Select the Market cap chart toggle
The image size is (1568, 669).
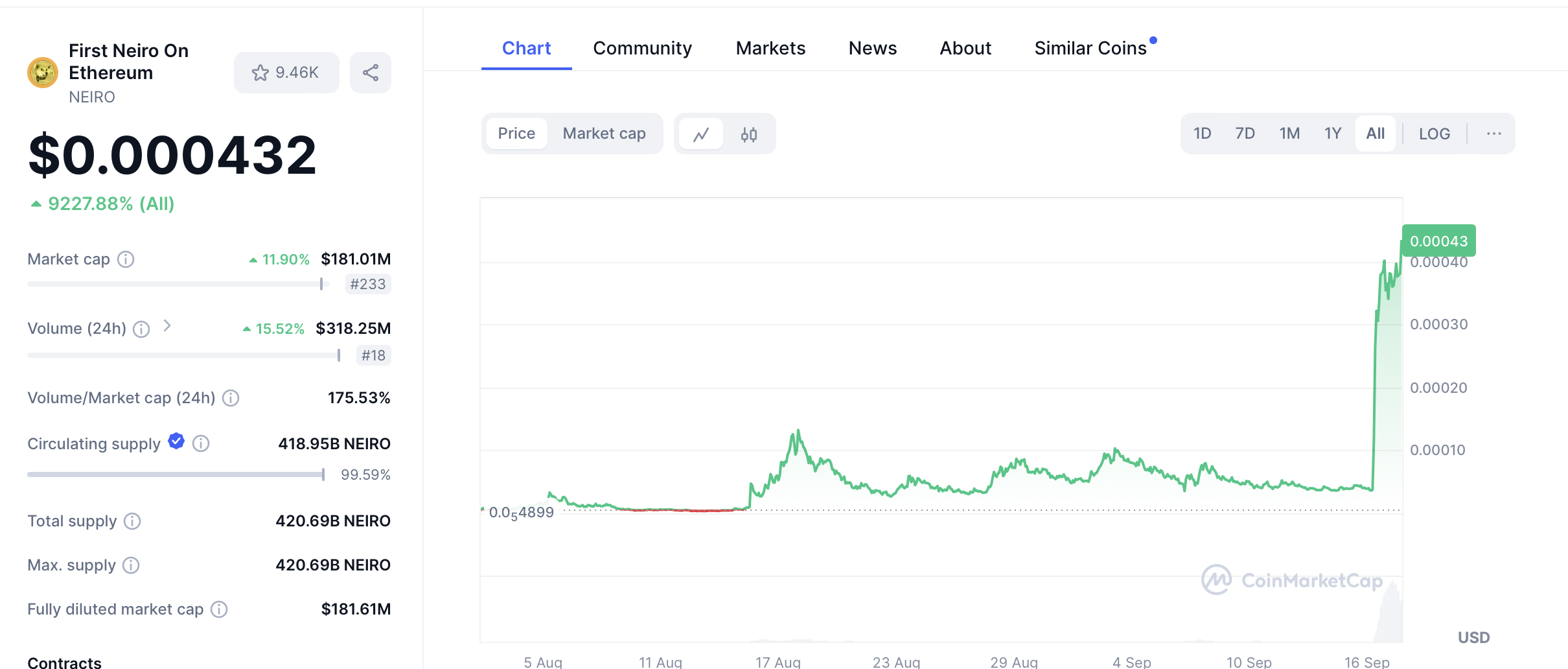604,134
